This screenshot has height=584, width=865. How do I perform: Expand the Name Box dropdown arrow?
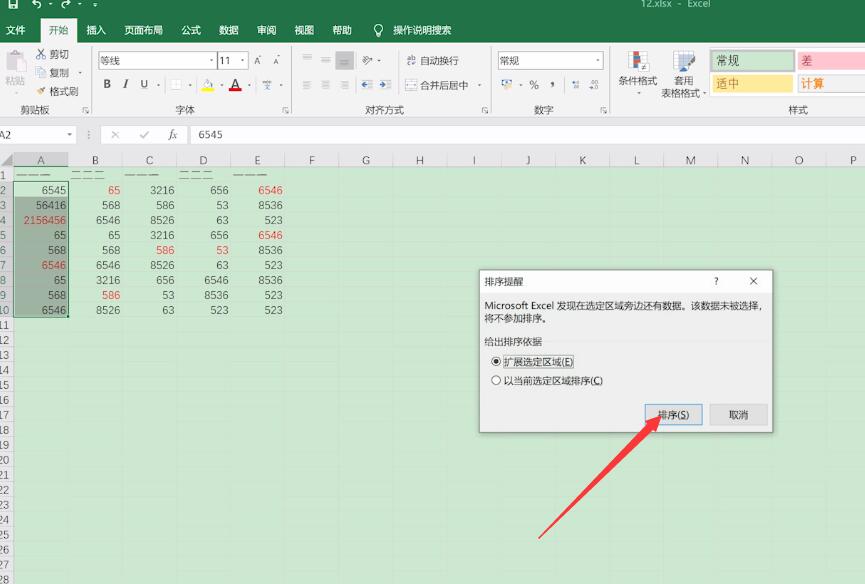[70, 135]
